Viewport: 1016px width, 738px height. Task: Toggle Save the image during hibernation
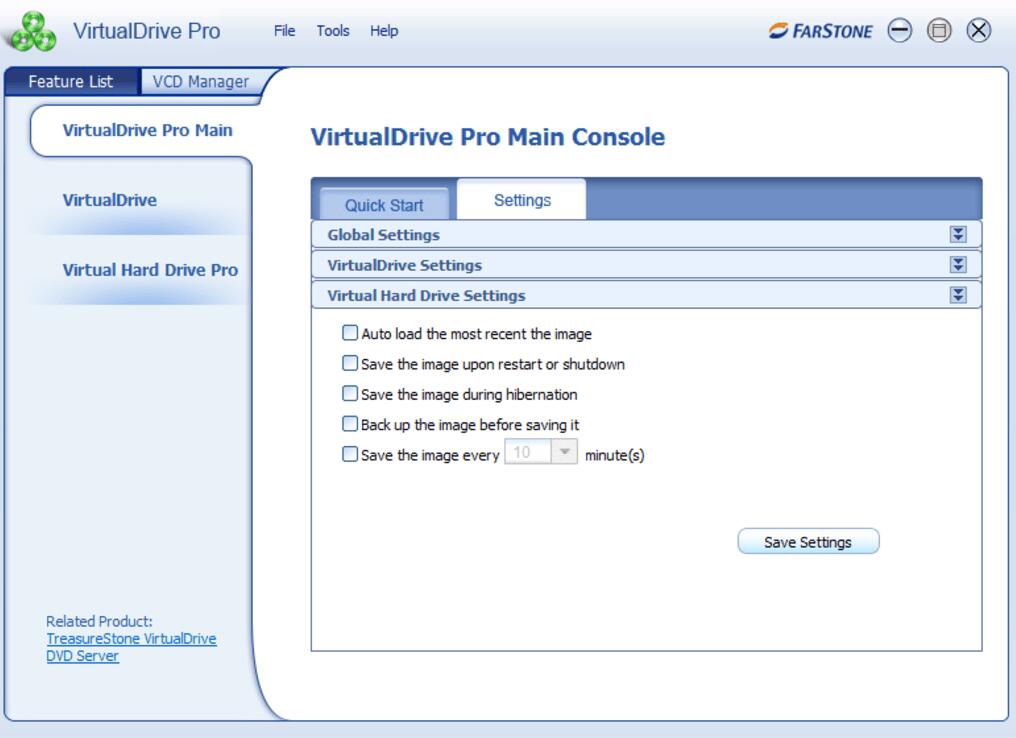click(349, 393)
